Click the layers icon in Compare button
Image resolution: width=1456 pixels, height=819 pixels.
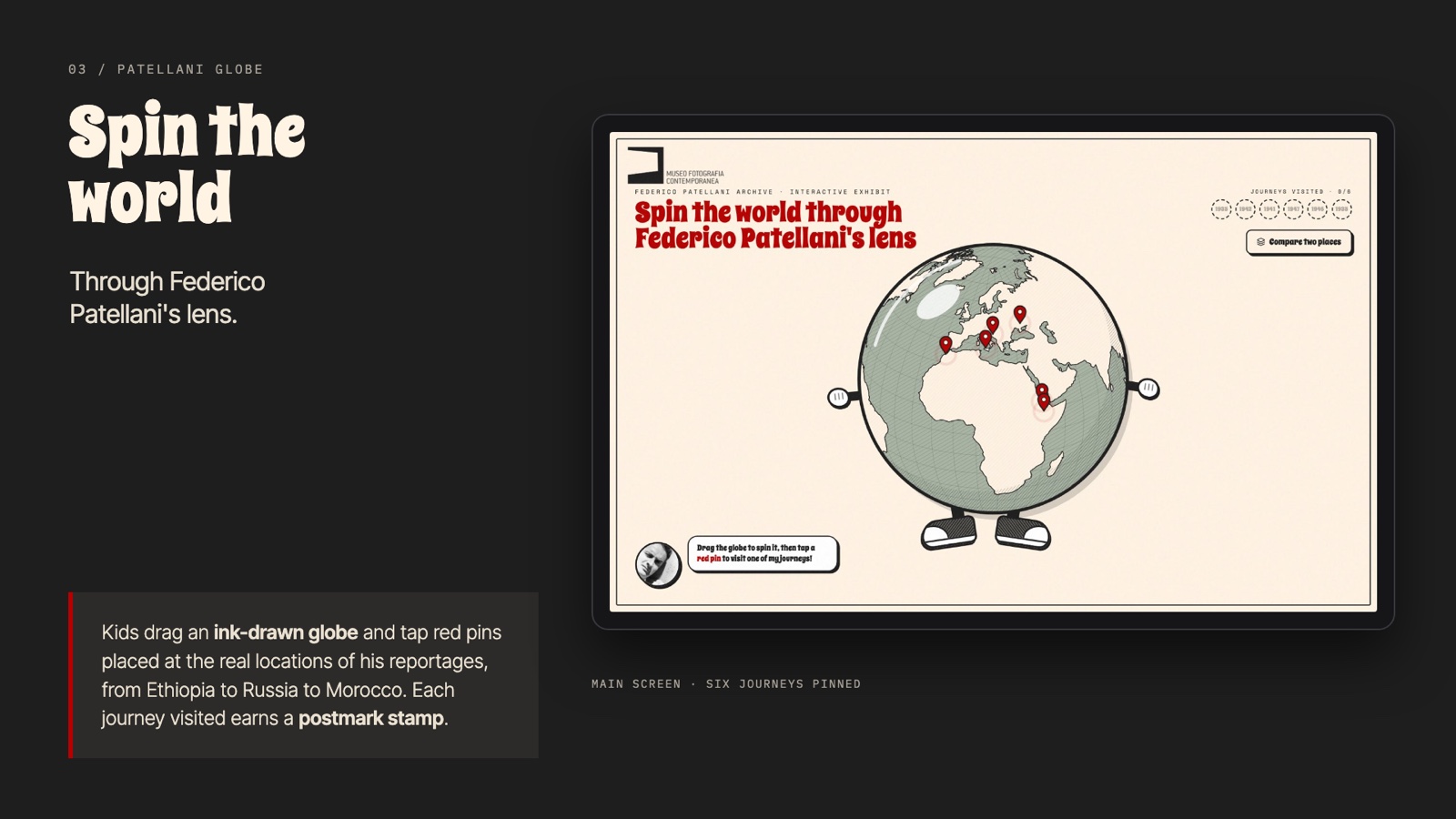[x=1260, y=242]
